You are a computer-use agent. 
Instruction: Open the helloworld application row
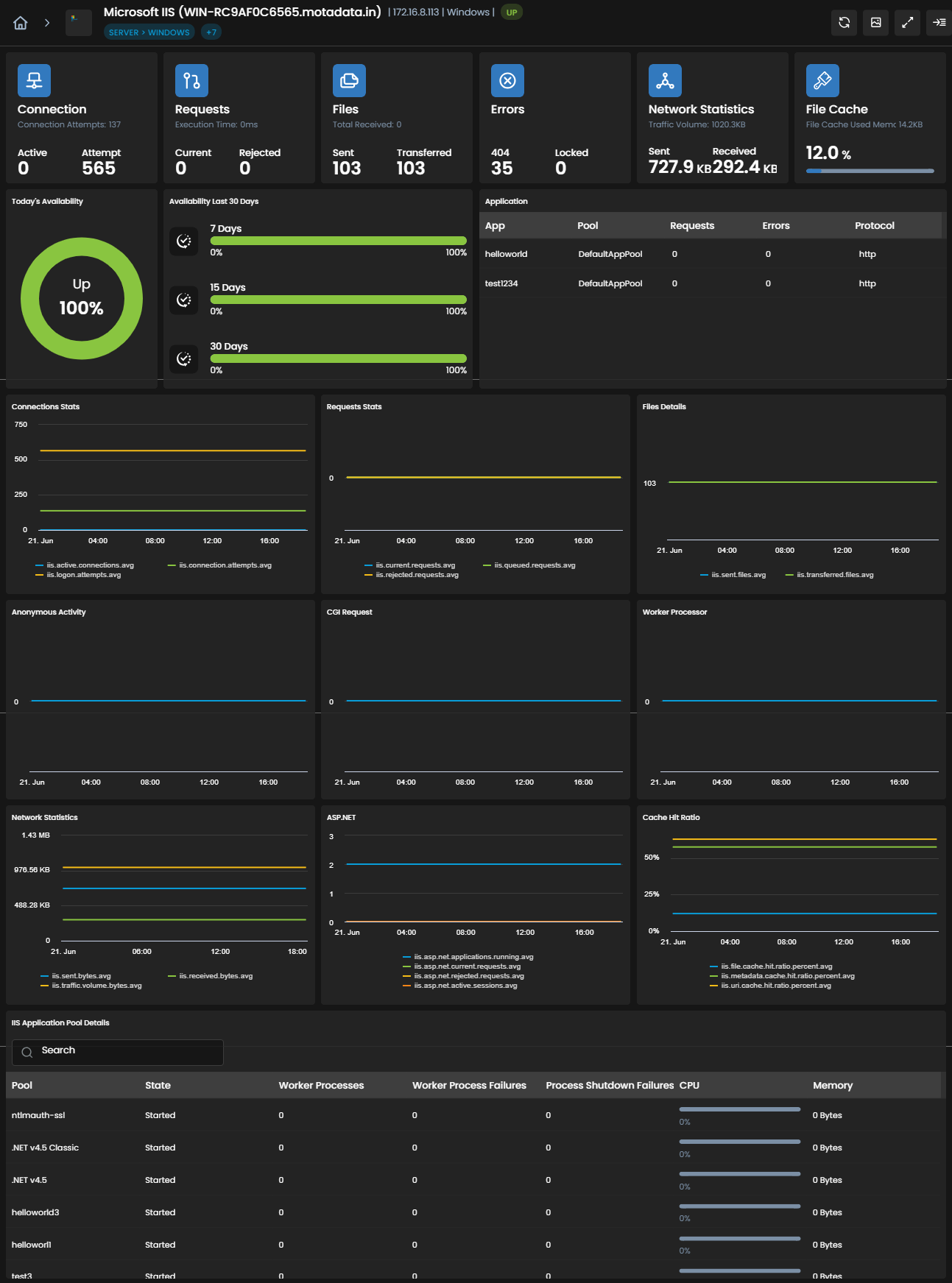pos(711,254)
